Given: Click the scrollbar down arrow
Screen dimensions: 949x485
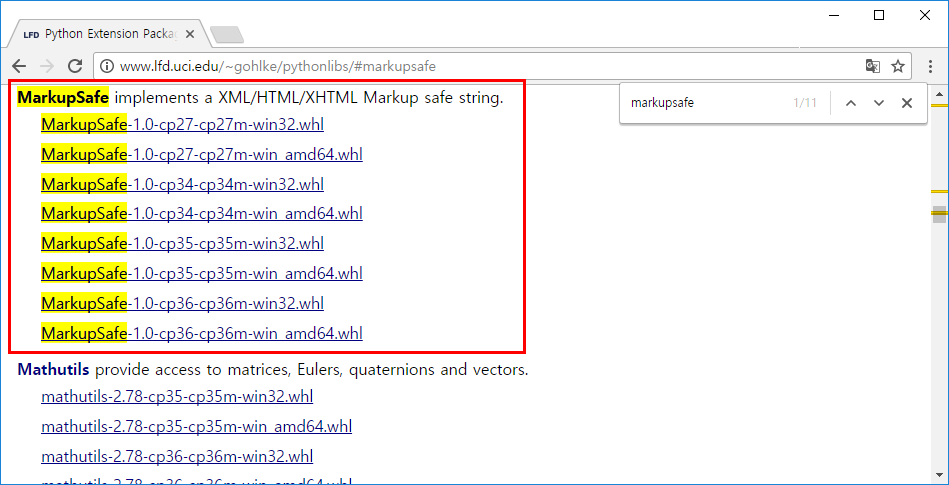Looking at the screenshot, I should pos(939,473).
